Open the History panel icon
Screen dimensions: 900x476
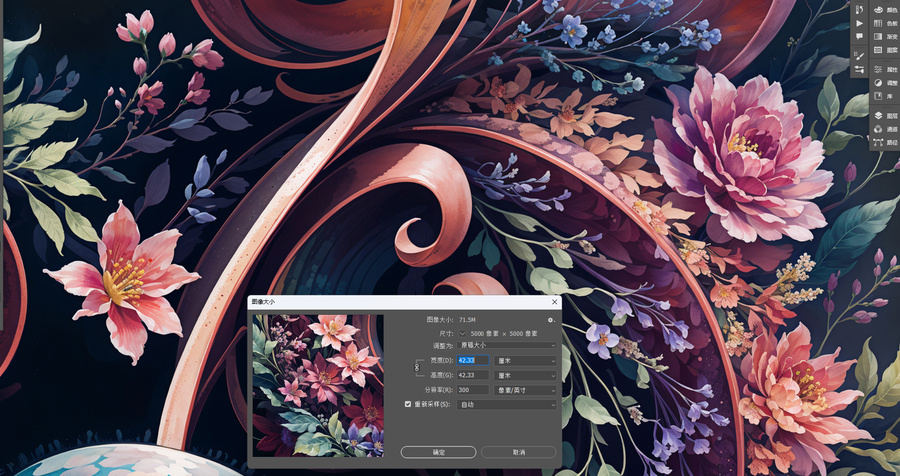coord(859,10)
